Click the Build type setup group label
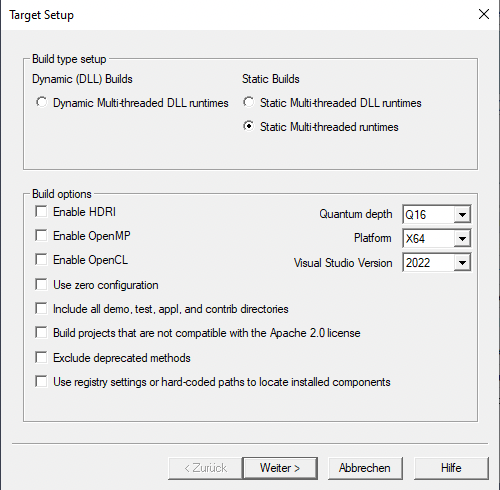The width and height of the screenshot is (500, 490). point(69,59)
